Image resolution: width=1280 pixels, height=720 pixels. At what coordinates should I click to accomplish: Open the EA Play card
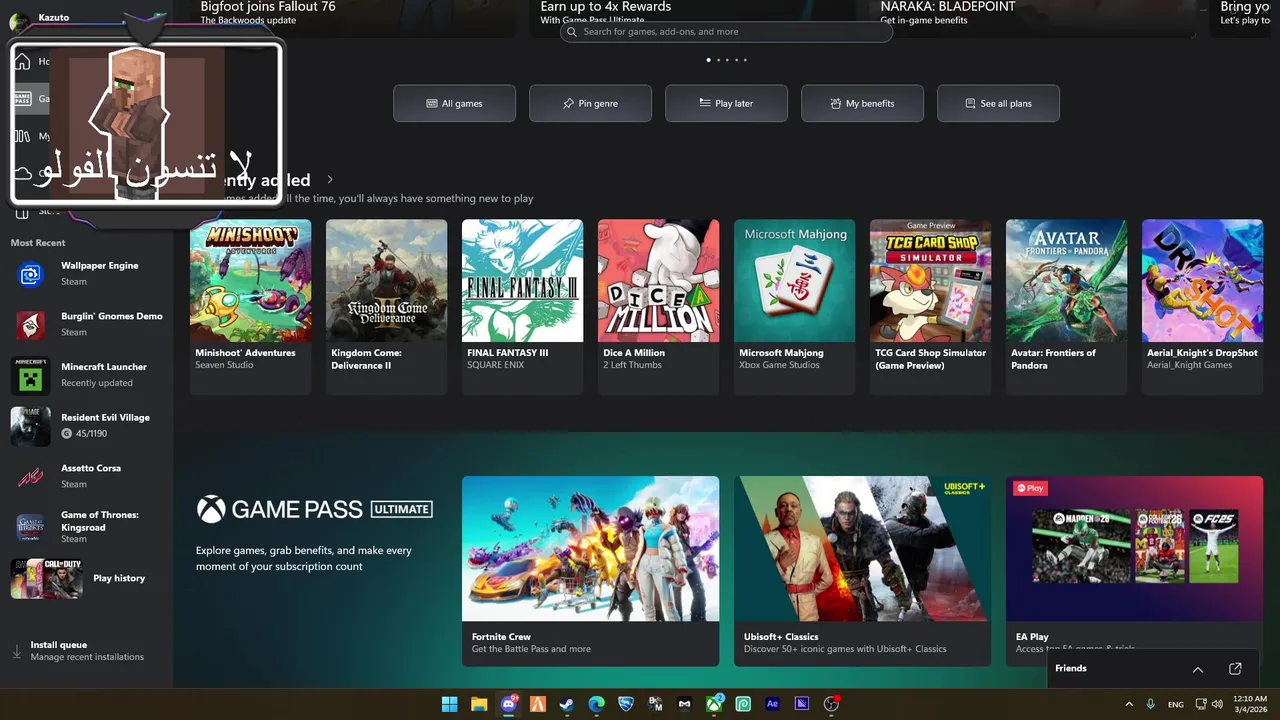coord(1134,571)
